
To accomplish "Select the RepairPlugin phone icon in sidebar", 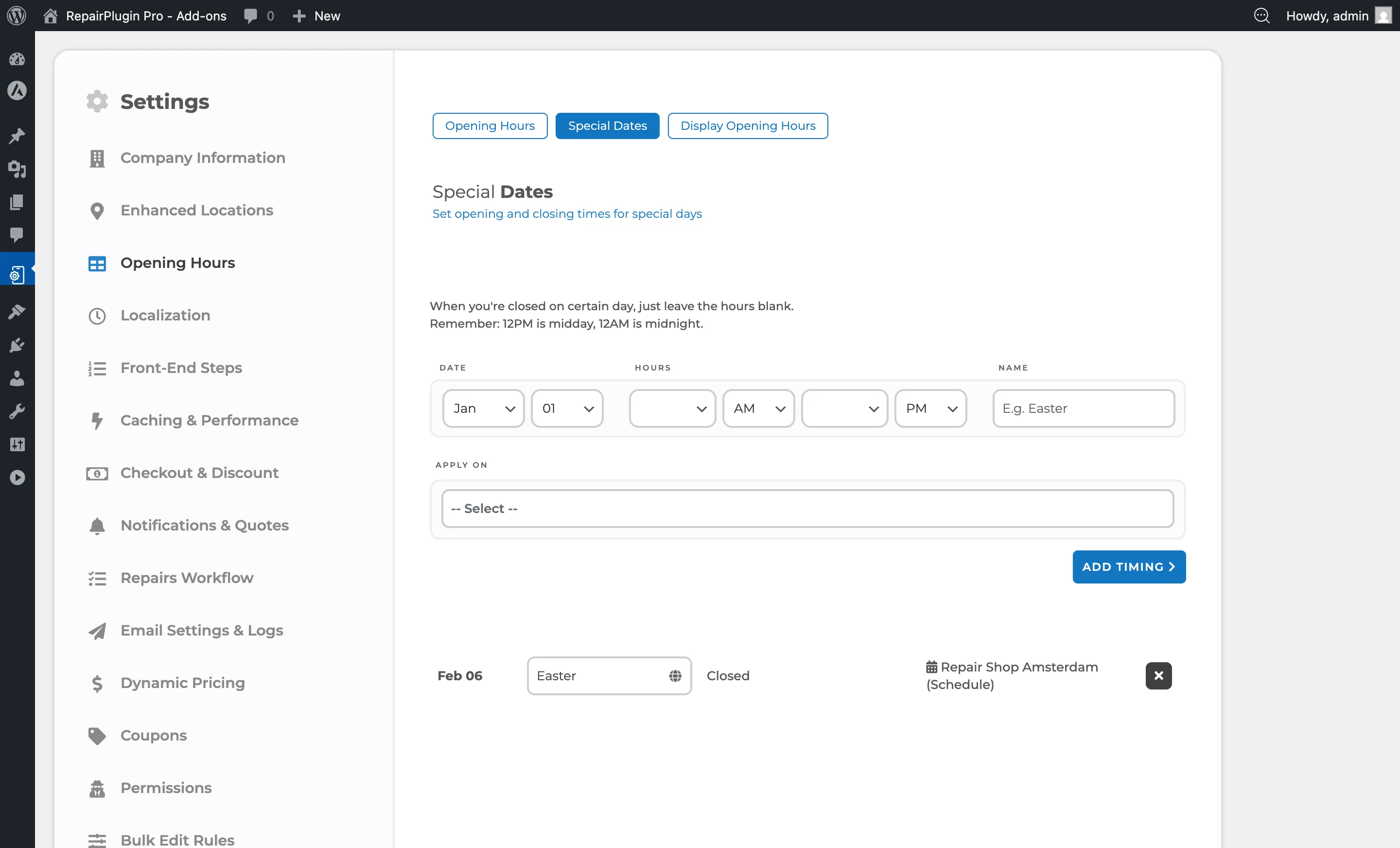I will pos(17,273).
